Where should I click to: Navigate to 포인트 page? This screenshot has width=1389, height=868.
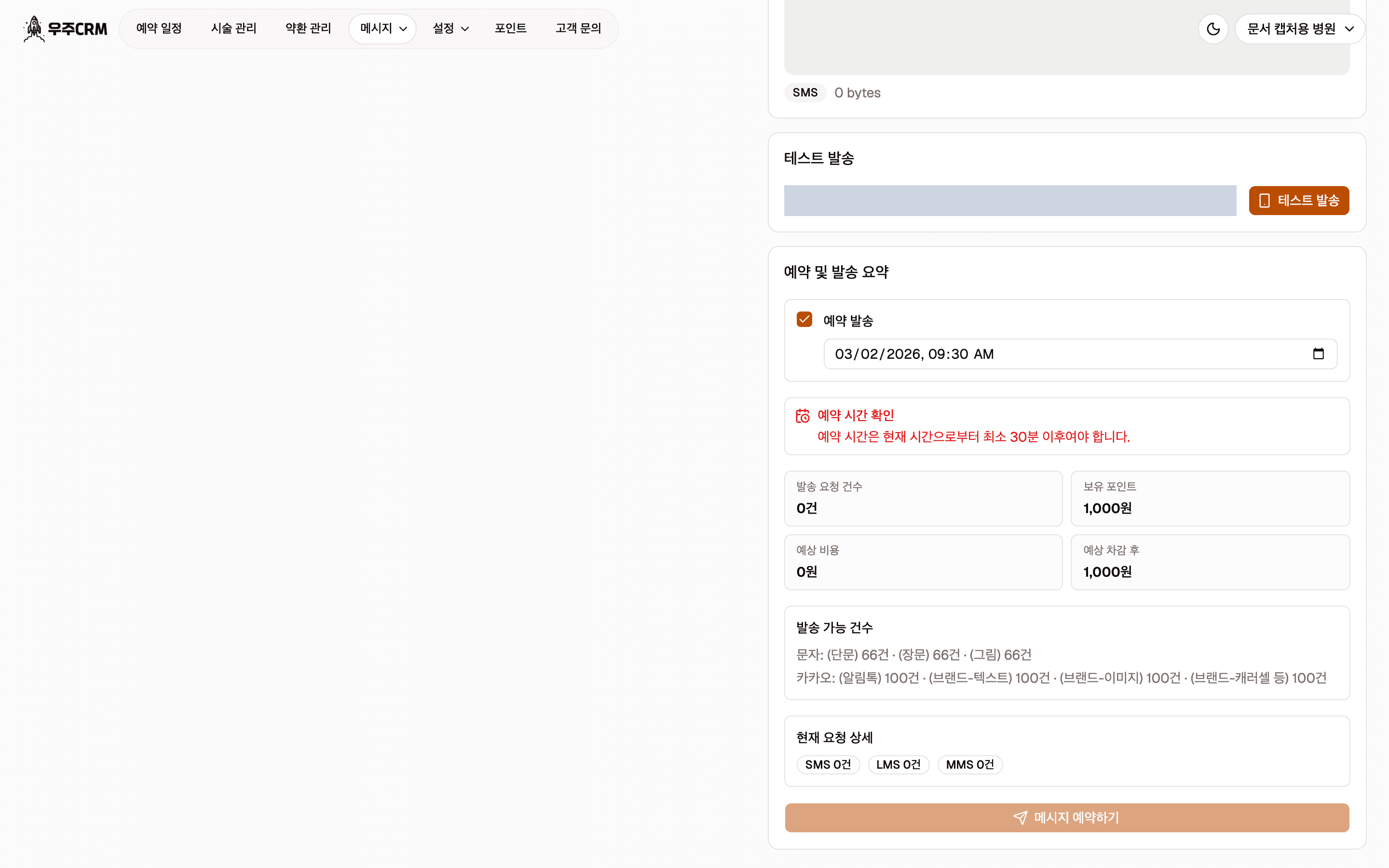click(510, 29)
